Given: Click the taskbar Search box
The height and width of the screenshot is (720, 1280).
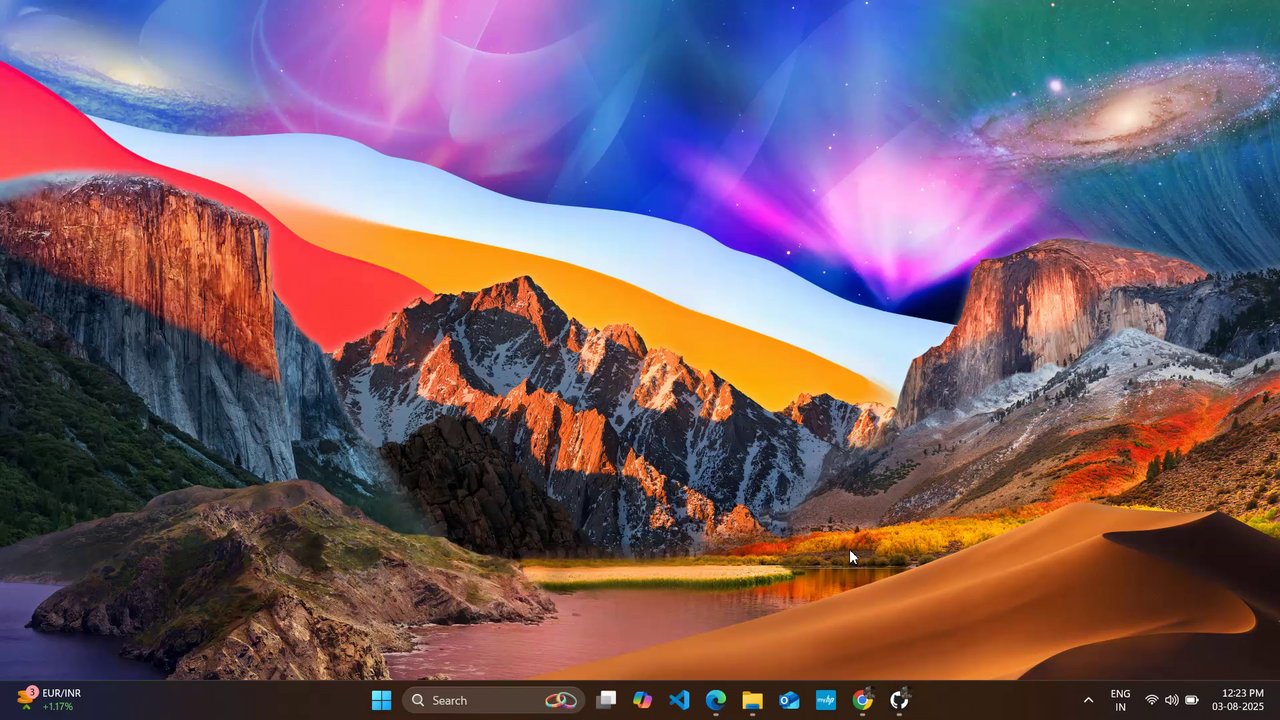Looking at the screenshot, I should click(493, 700).
